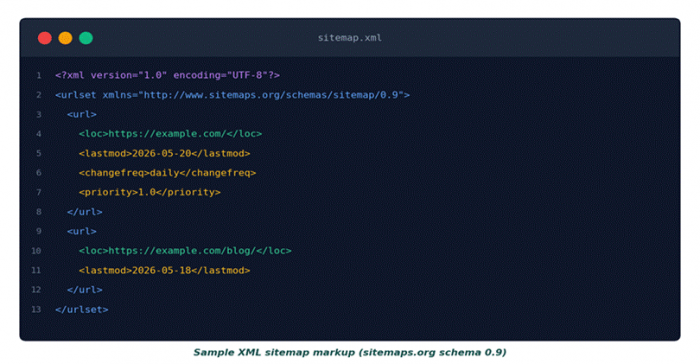Viewport: 700px width, 364px height.
Task: Click the </url> closing tag on line 12
Action: point(84,290)
